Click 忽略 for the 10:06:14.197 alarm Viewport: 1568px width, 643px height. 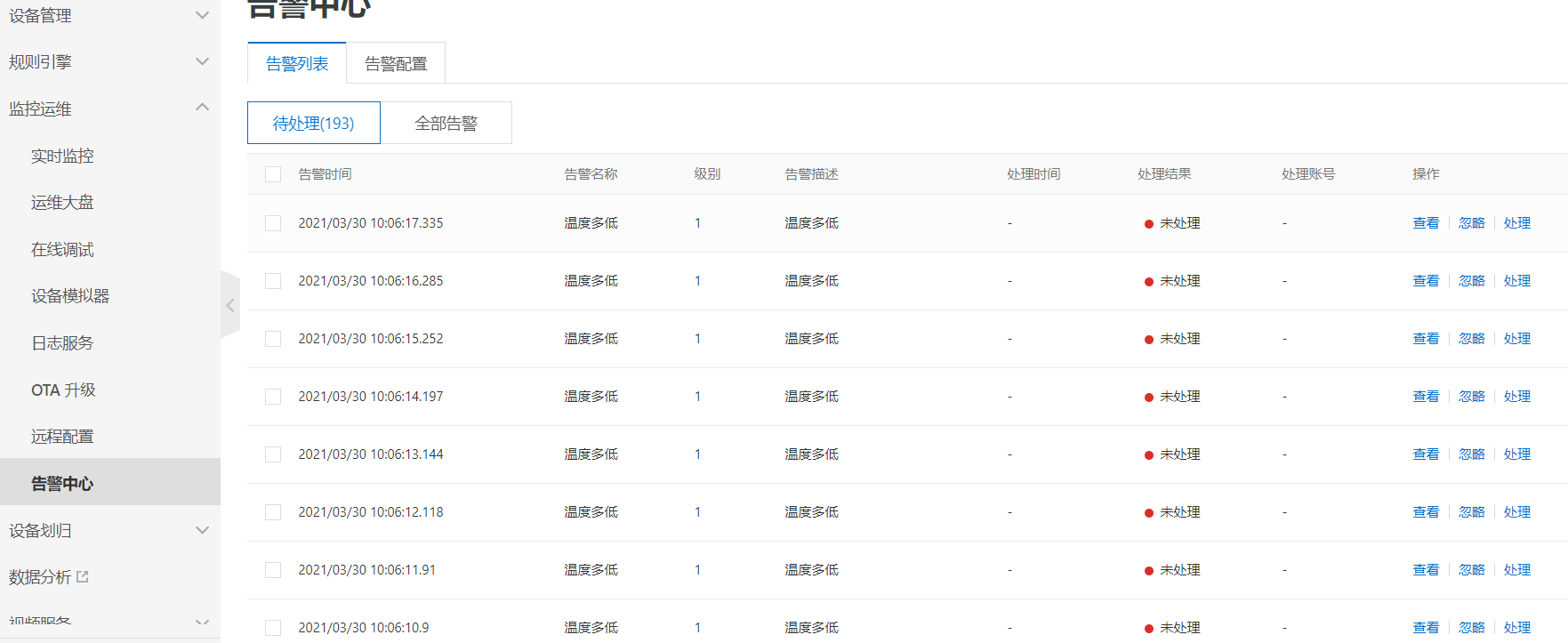(1472, 397)
